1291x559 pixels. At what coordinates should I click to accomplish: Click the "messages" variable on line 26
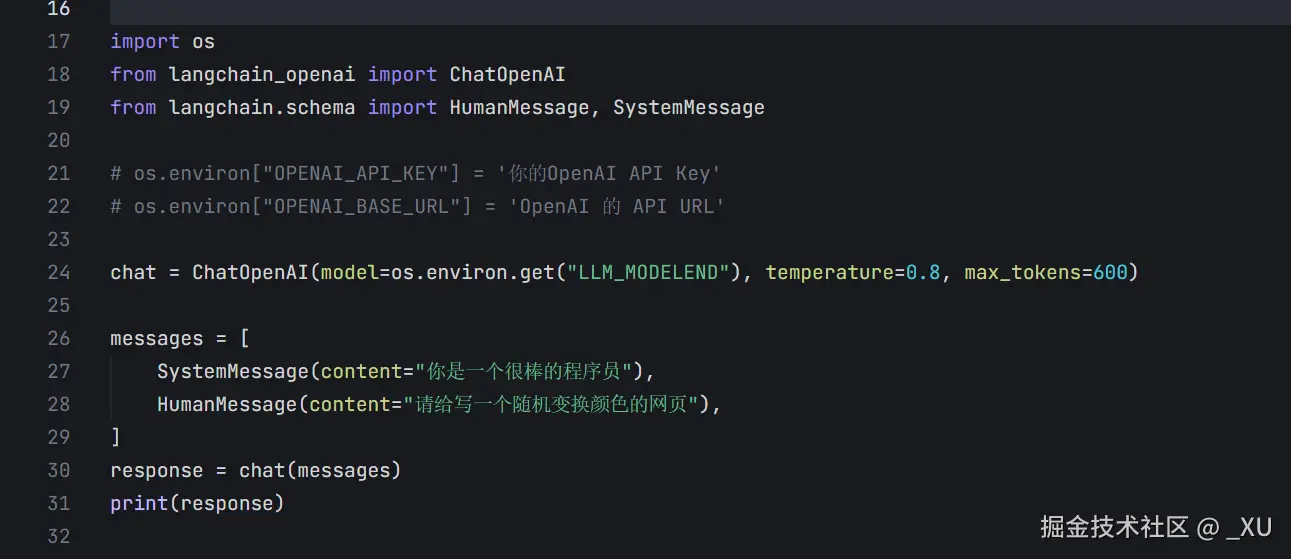pyautogui.click(x=157, y=339)
